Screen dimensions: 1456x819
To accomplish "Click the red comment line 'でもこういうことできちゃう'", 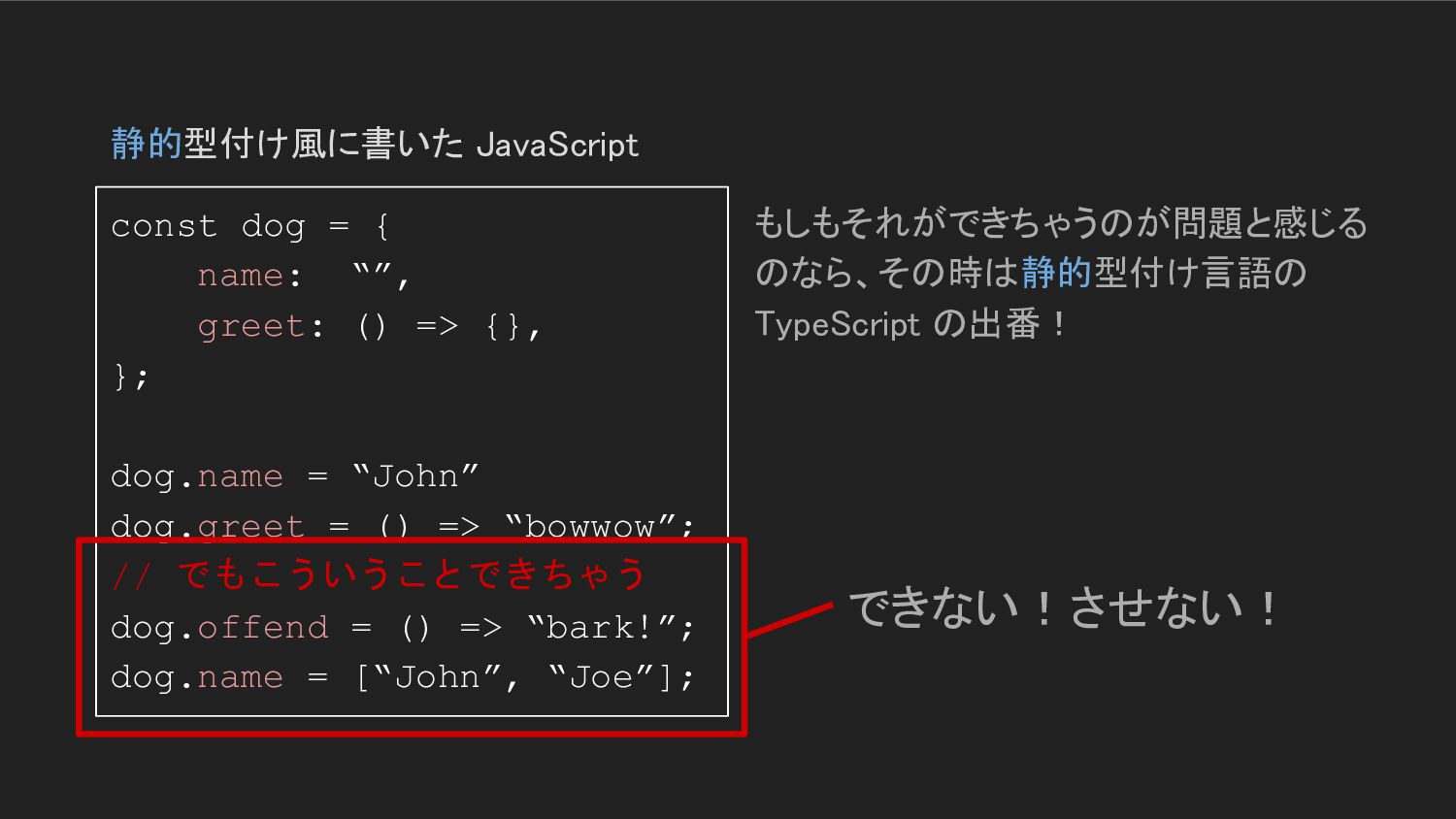I will tap(379, 575).
